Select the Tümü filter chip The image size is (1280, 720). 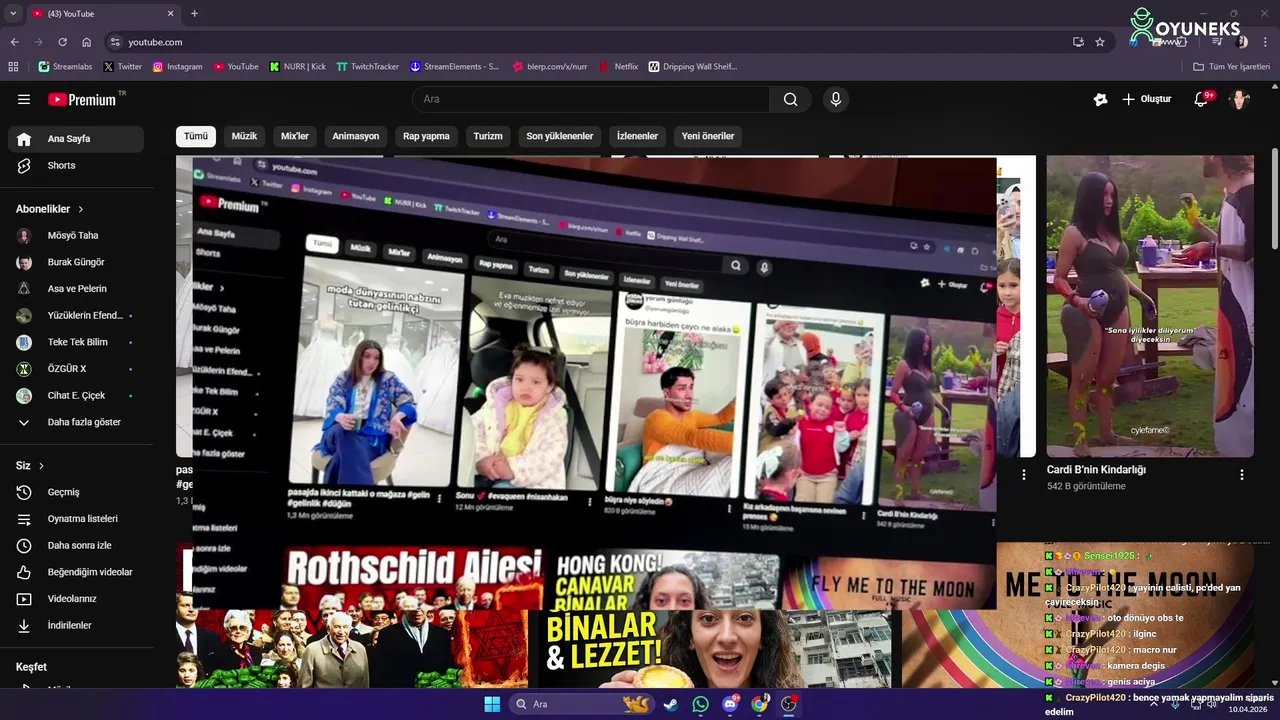[196, 136]
